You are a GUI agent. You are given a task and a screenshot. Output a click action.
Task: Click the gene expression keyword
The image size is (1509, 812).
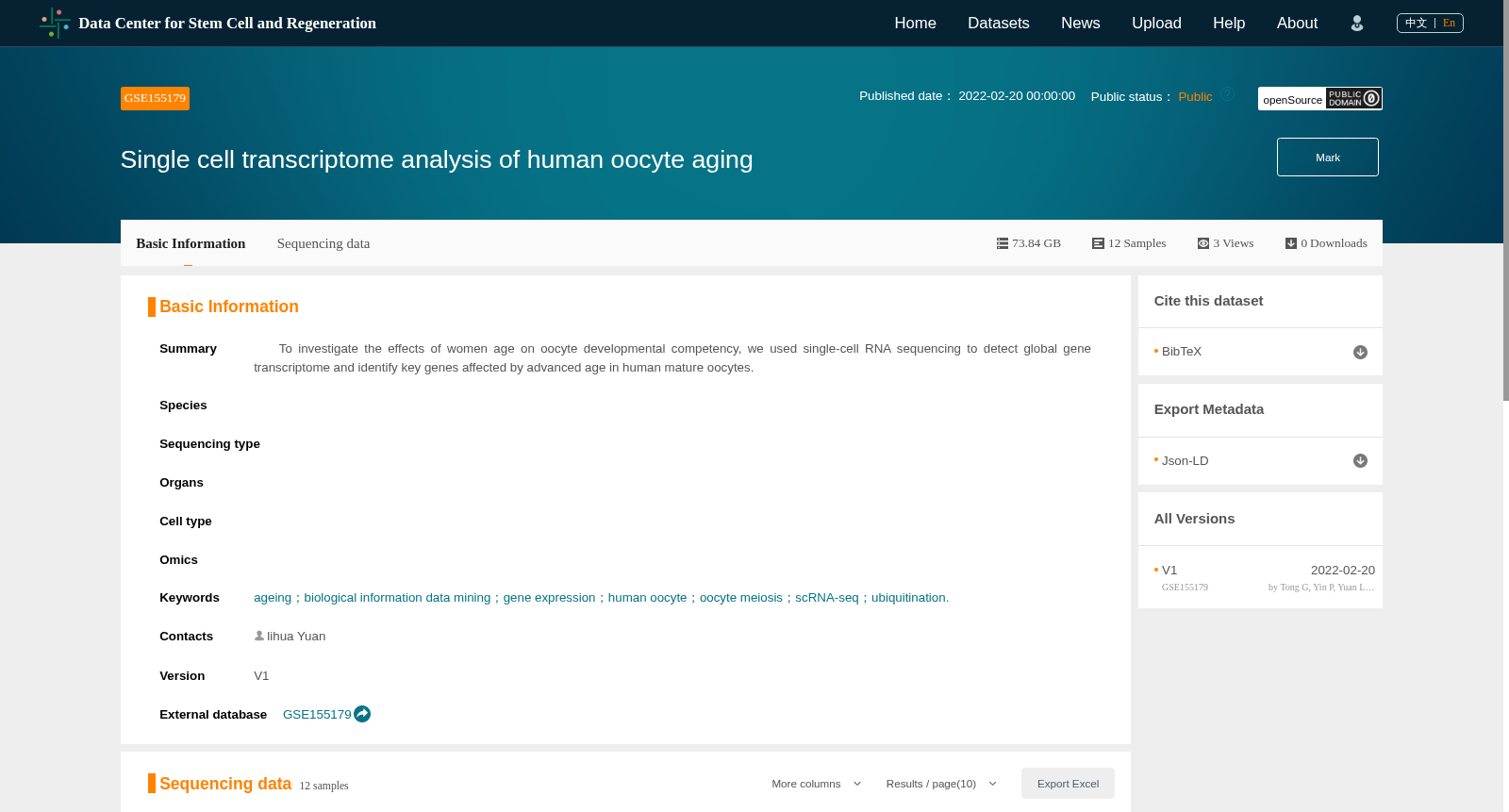(x=549, y=598)
